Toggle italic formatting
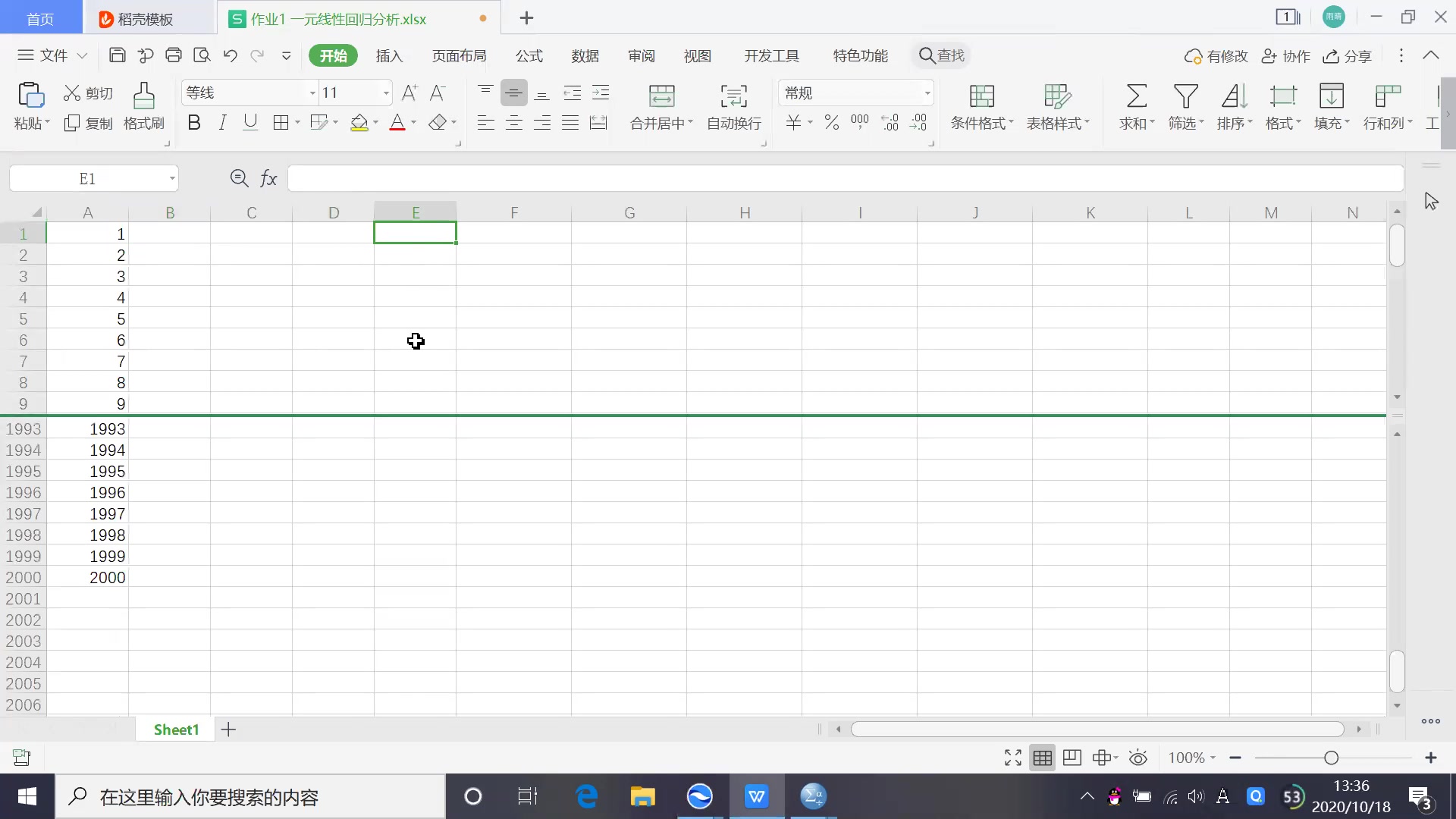1456x819 pixels. (222, 121)
